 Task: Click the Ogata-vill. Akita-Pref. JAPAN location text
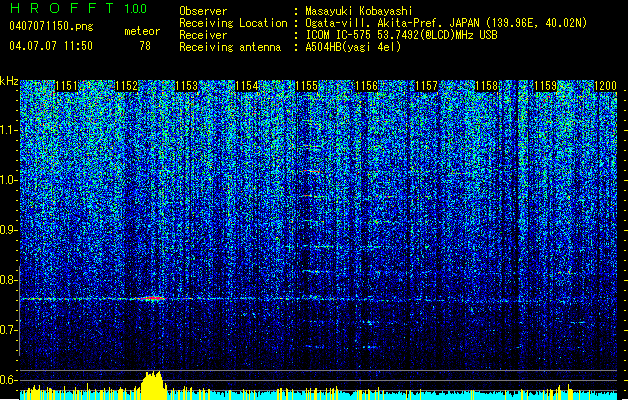click(446, 23)
